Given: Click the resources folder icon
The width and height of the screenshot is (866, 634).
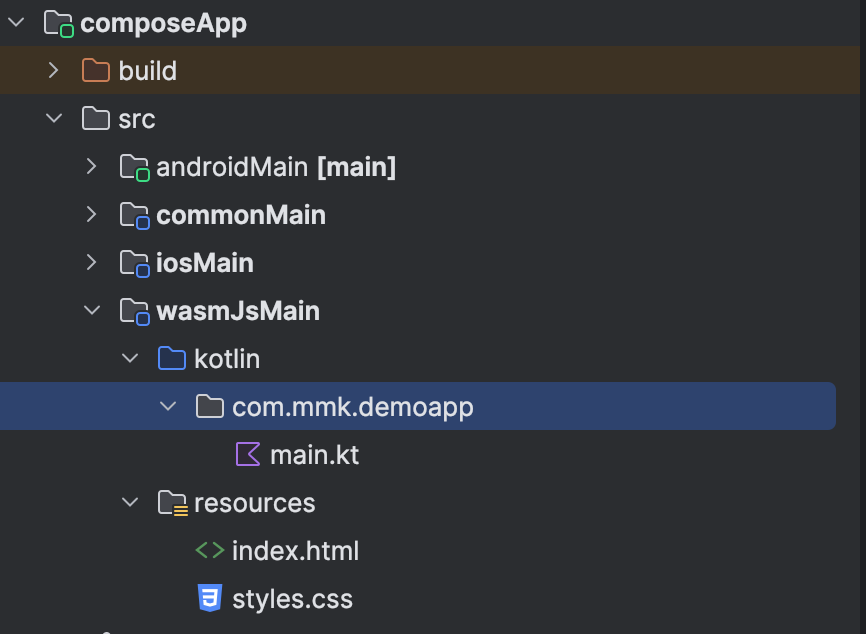Looking at the screenshot, I should (x=172, y=503).
